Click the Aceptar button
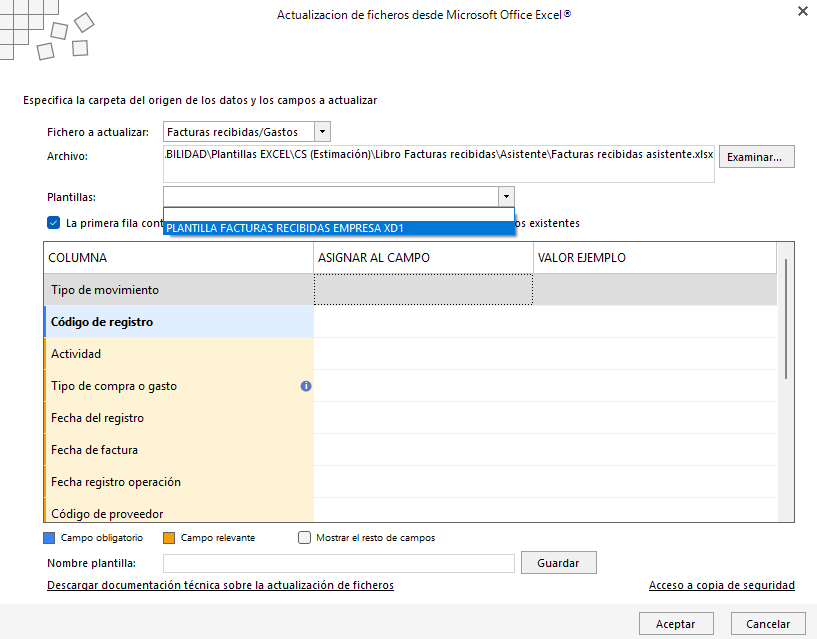817x639 pixels. tap(676, 624)
